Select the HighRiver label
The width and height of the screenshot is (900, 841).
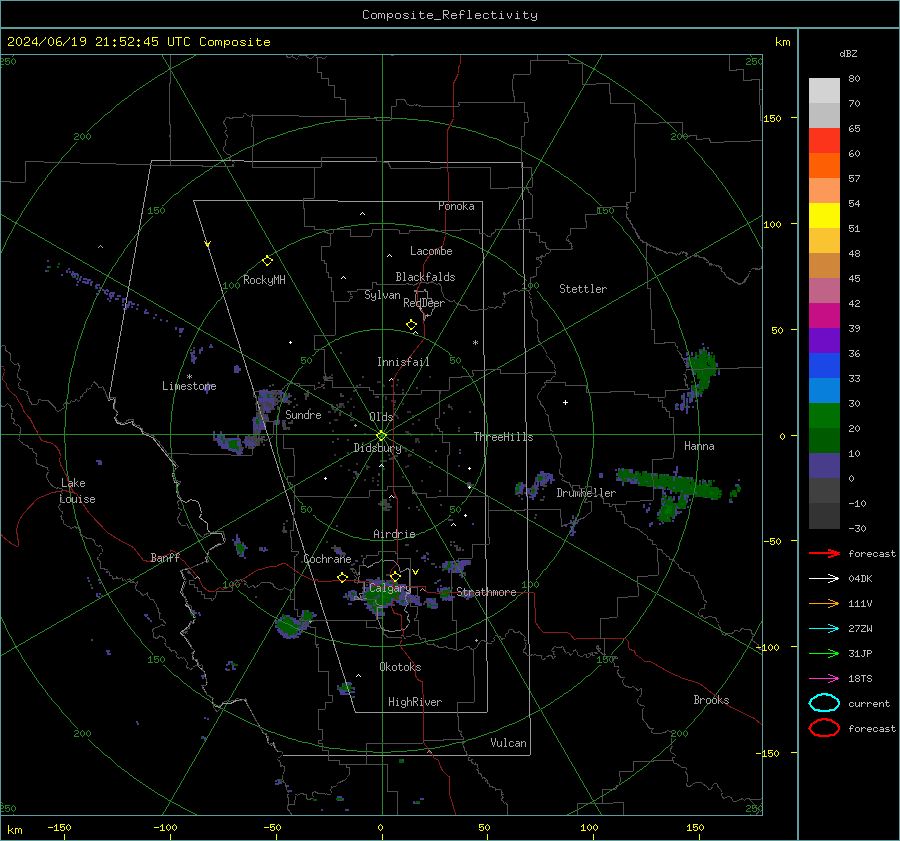(415, 702)
